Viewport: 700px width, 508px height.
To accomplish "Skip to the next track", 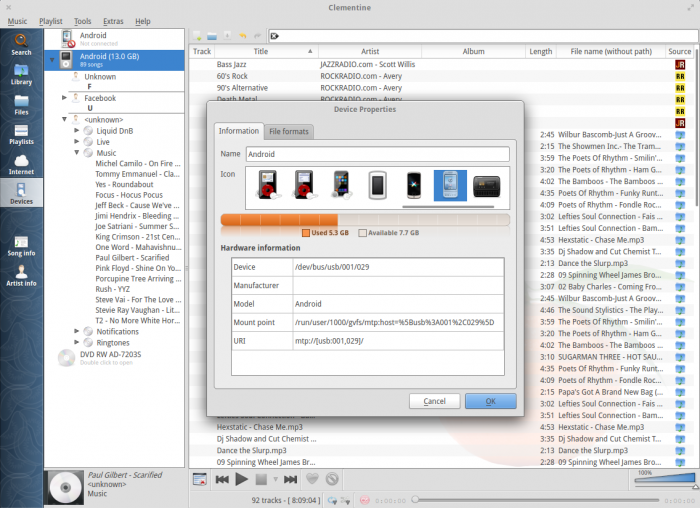I will tap(288, 480).
